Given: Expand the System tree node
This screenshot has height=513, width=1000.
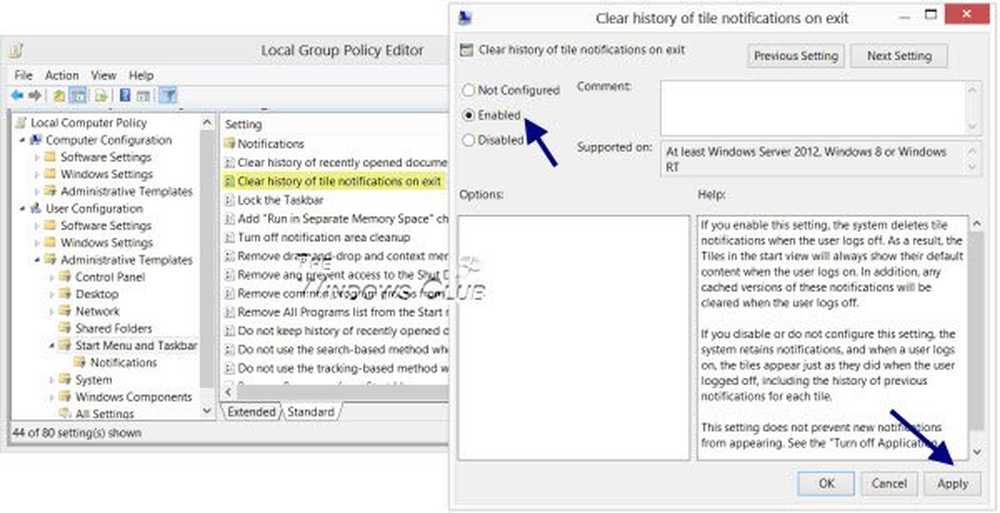Looking at the screenshot, I should [52, 380].
